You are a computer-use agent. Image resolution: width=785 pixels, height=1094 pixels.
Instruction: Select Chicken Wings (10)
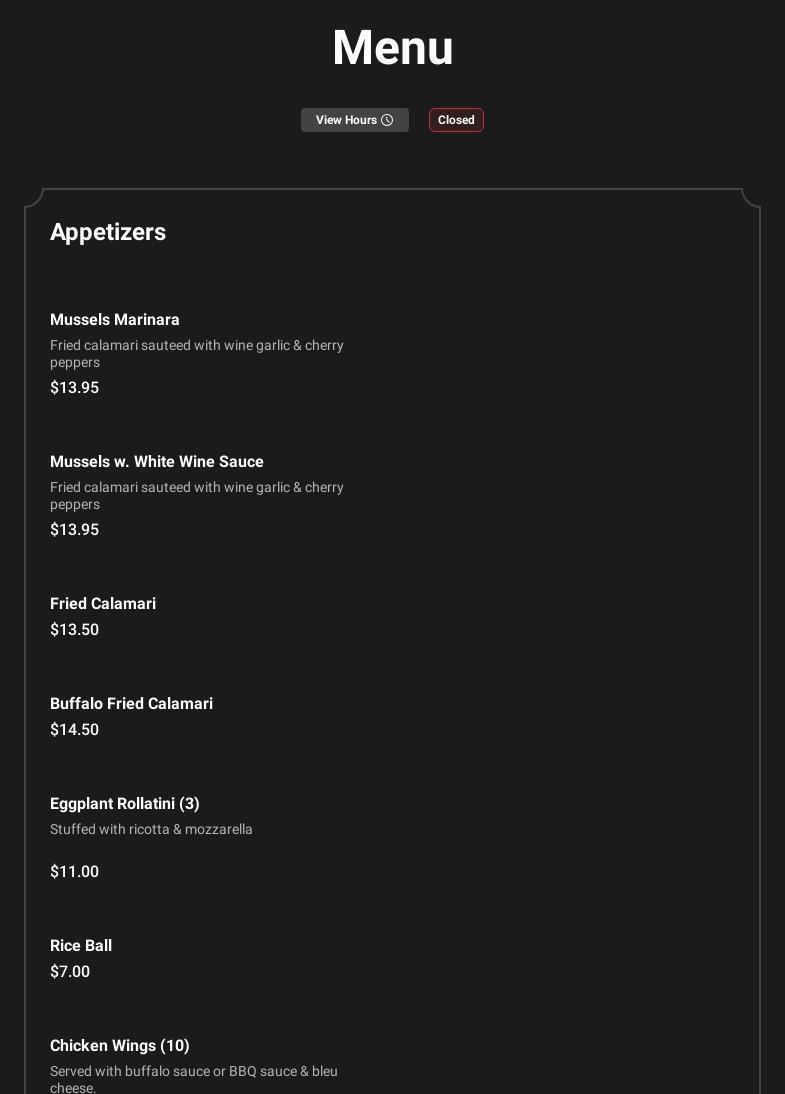pos(120,1046)
